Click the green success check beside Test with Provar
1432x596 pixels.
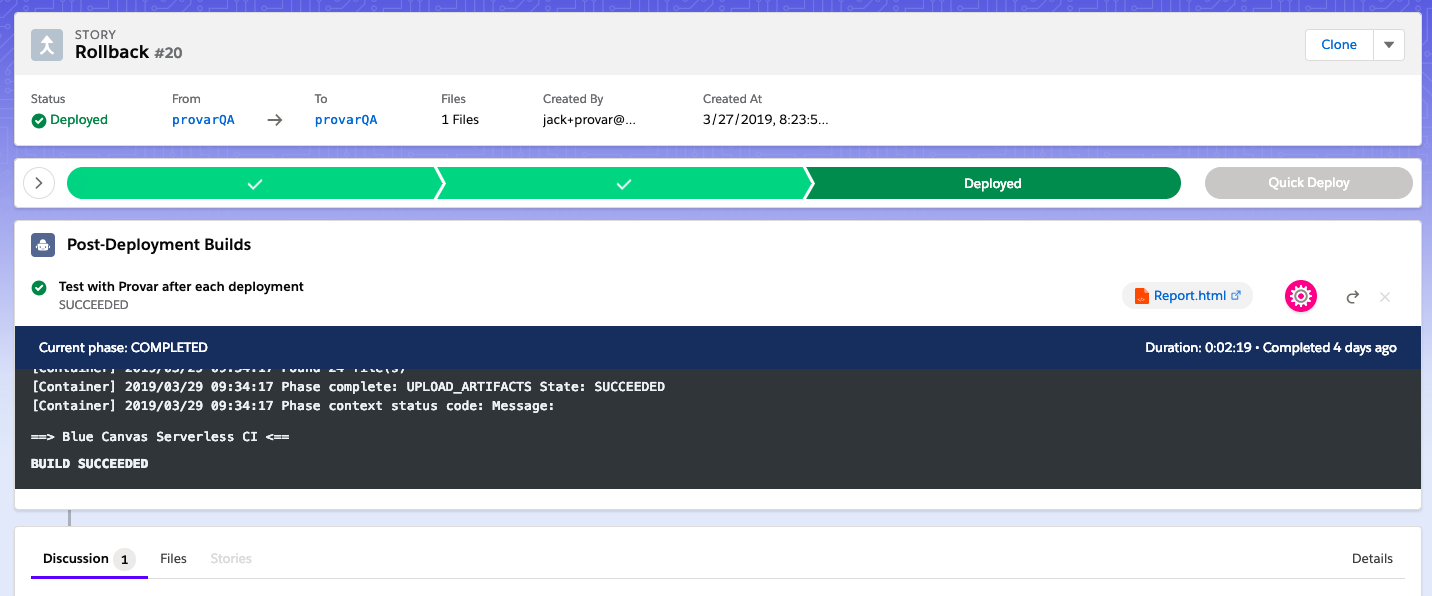(39, 287)
